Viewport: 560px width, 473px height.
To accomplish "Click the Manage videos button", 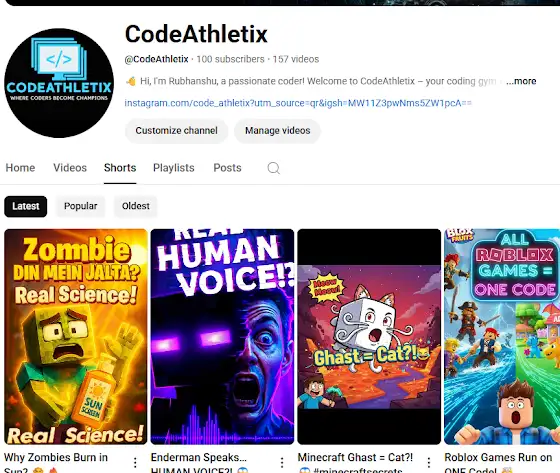I will (x=278, y=131).
